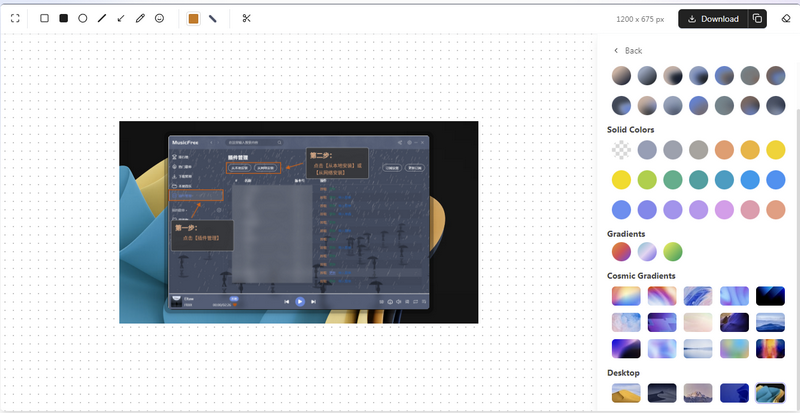Choose the misty blue mountains cosmic background
Screen dimensions: 800x413
coord(770,322)
